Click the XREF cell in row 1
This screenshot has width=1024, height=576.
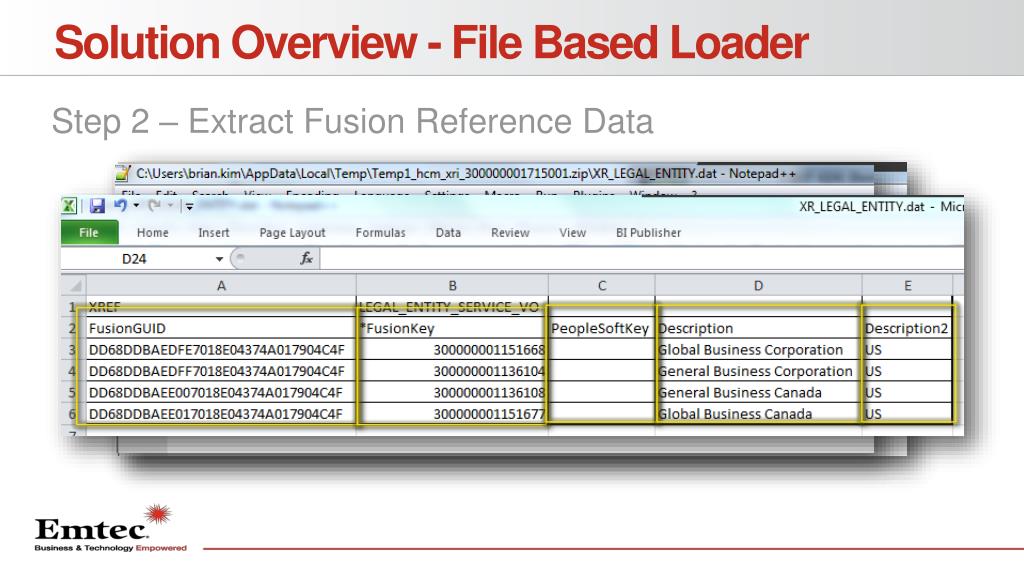point(221,306)
